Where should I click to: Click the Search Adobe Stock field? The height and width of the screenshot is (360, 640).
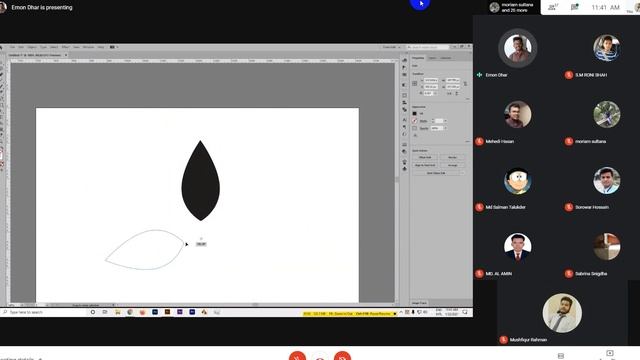tap(427, 47)
